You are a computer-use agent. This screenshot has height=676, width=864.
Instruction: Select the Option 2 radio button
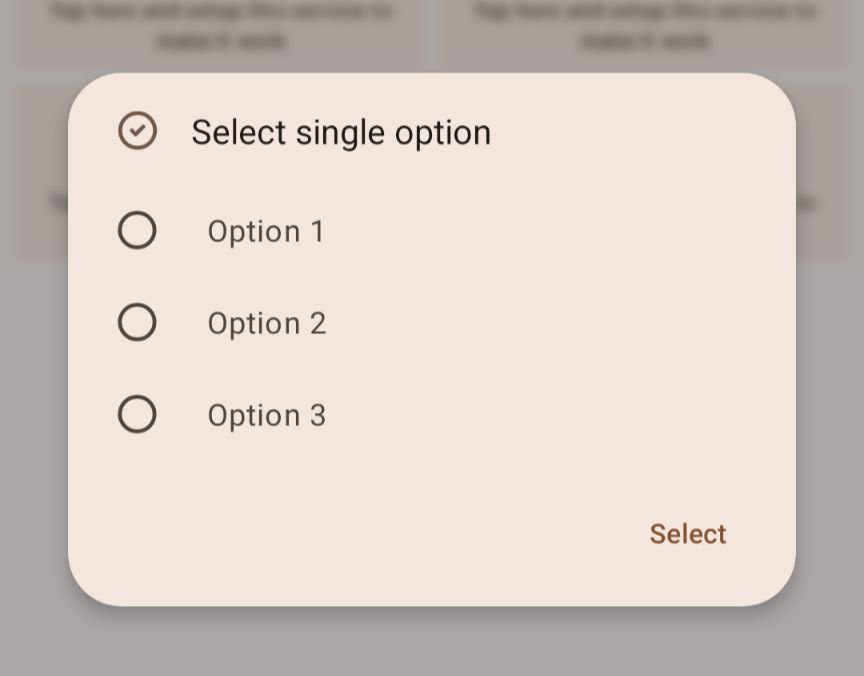tap(137, 322)
